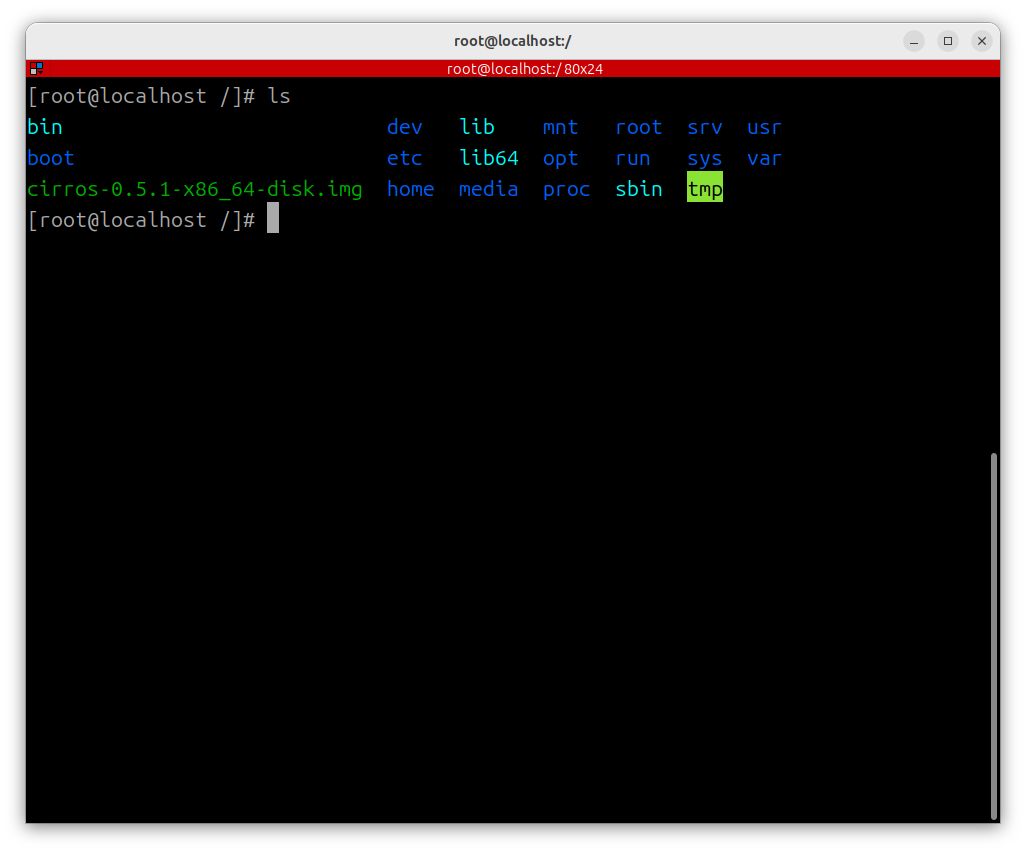
Task: Click the 'lib' entry in the listing
Action: click(x=476, y=127)
